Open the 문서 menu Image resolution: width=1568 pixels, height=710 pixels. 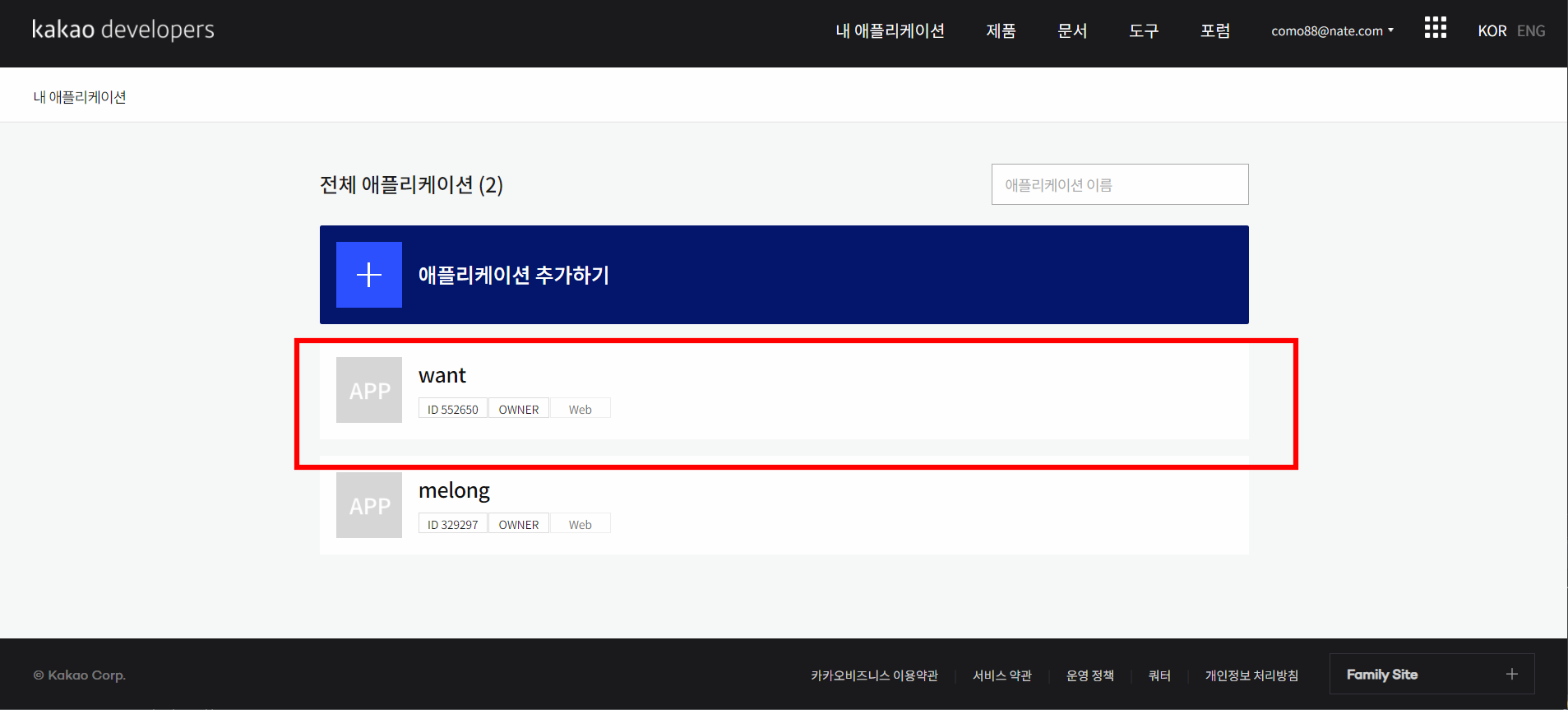pyautogui.click(x=1072, y=31)
